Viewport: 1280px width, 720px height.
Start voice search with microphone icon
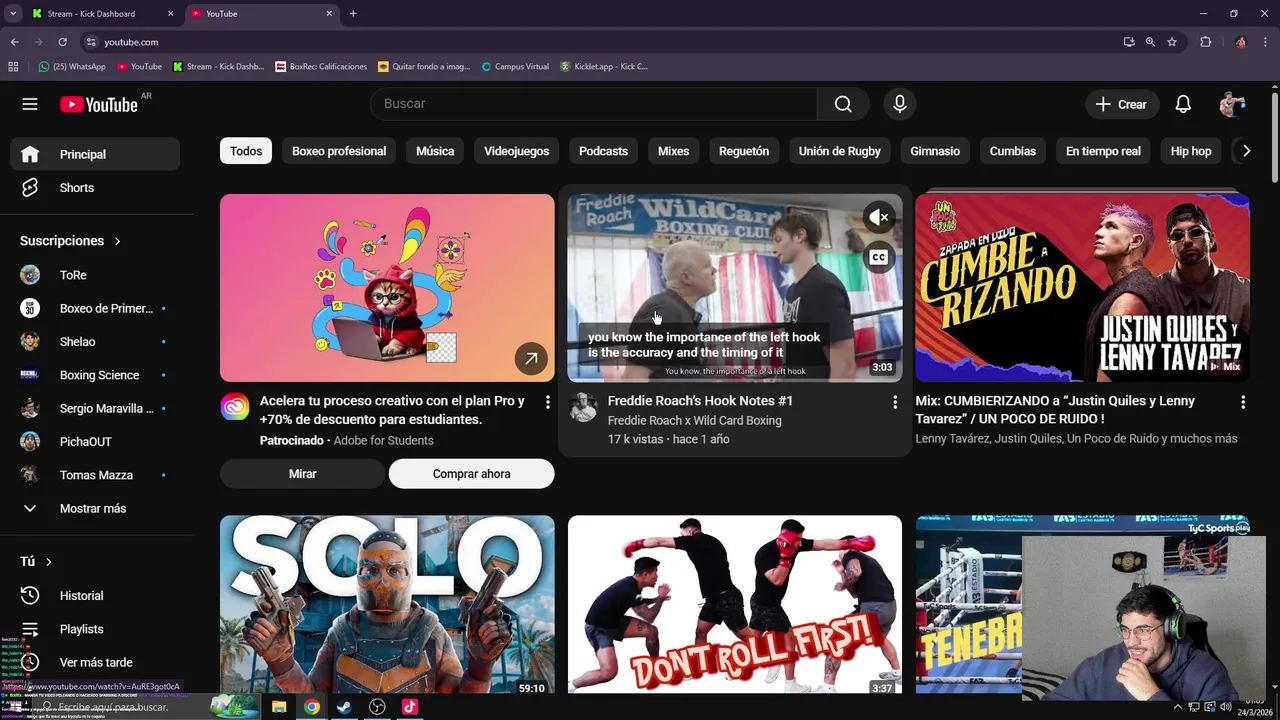[900, 104]
